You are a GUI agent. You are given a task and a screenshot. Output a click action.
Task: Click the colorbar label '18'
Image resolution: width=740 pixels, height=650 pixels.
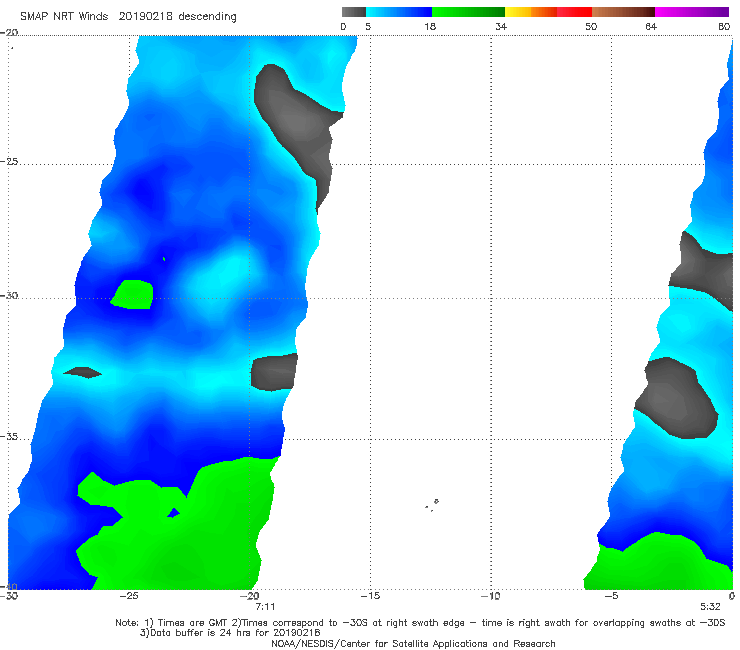(x=430, y=27)
